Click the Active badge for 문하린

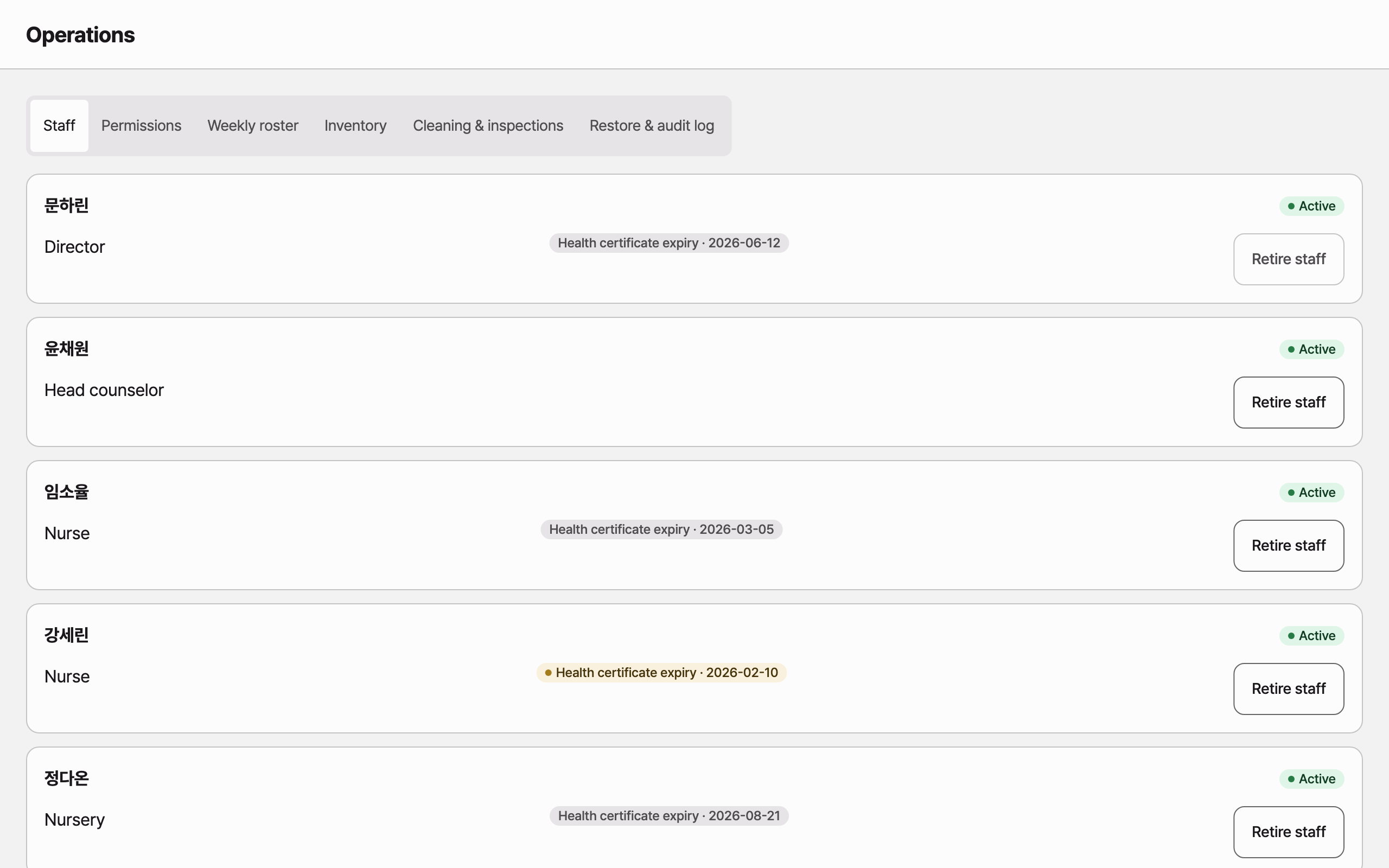[x=1311, y=206]
